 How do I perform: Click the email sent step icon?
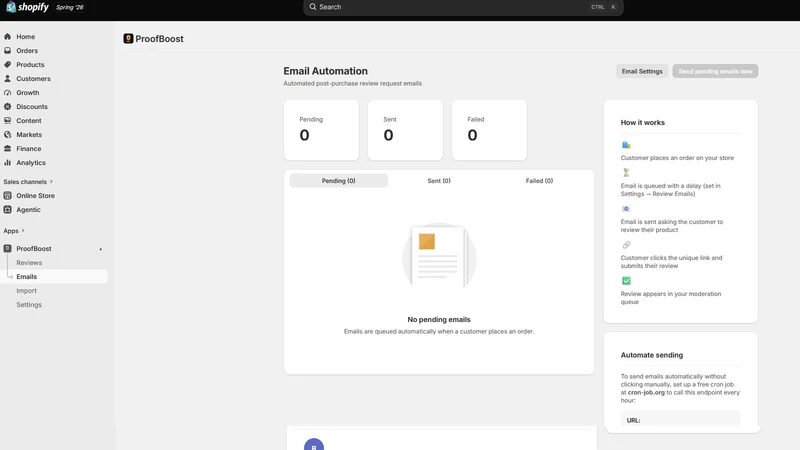click(626, 209)
